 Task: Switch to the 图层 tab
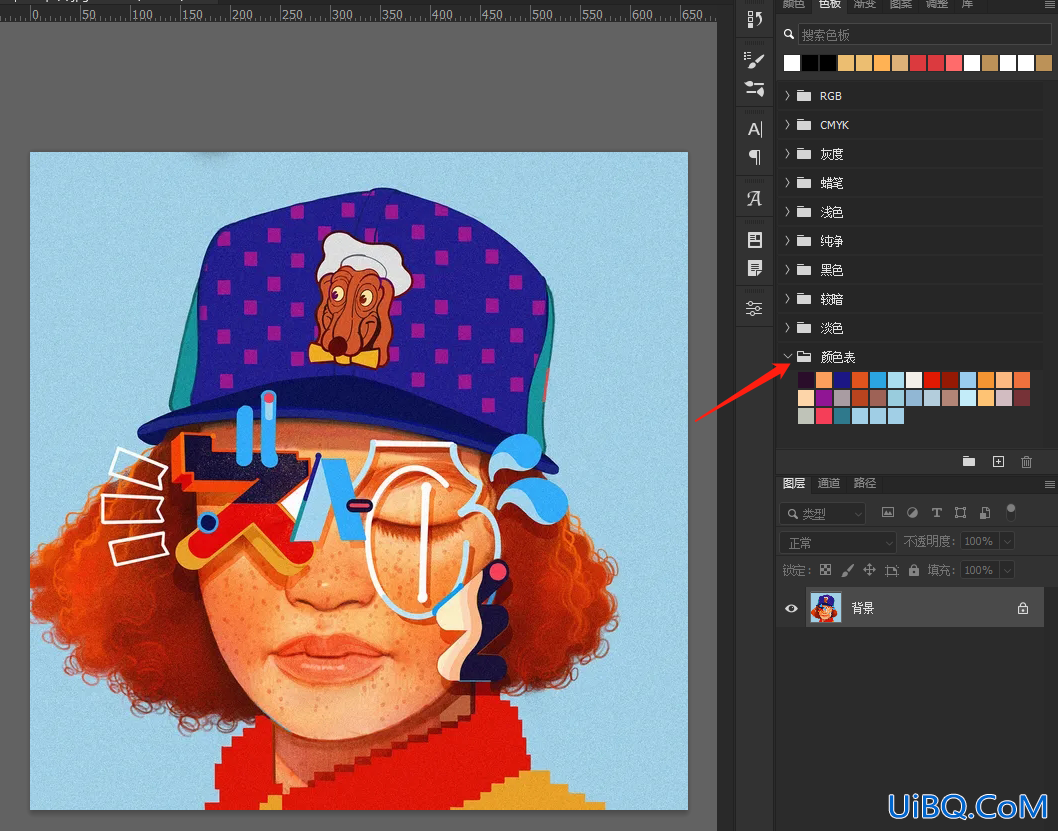coord(794,483)
